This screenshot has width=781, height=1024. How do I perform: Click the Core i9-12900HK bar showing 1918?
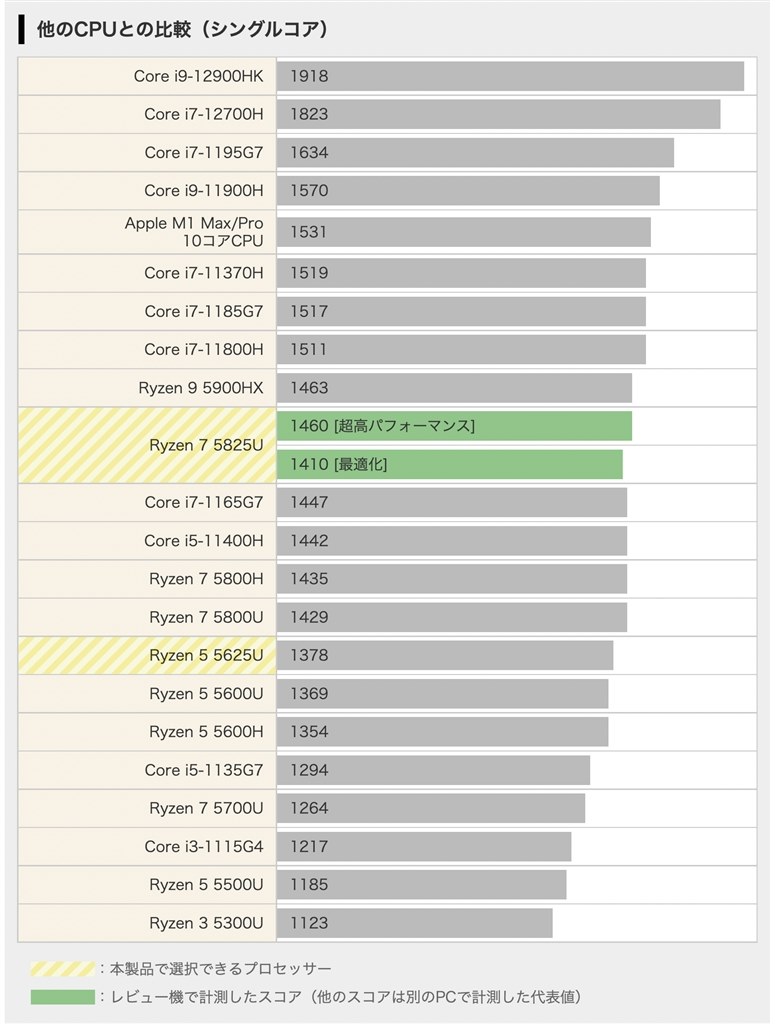pyautogui.click(x=510, y=77)
